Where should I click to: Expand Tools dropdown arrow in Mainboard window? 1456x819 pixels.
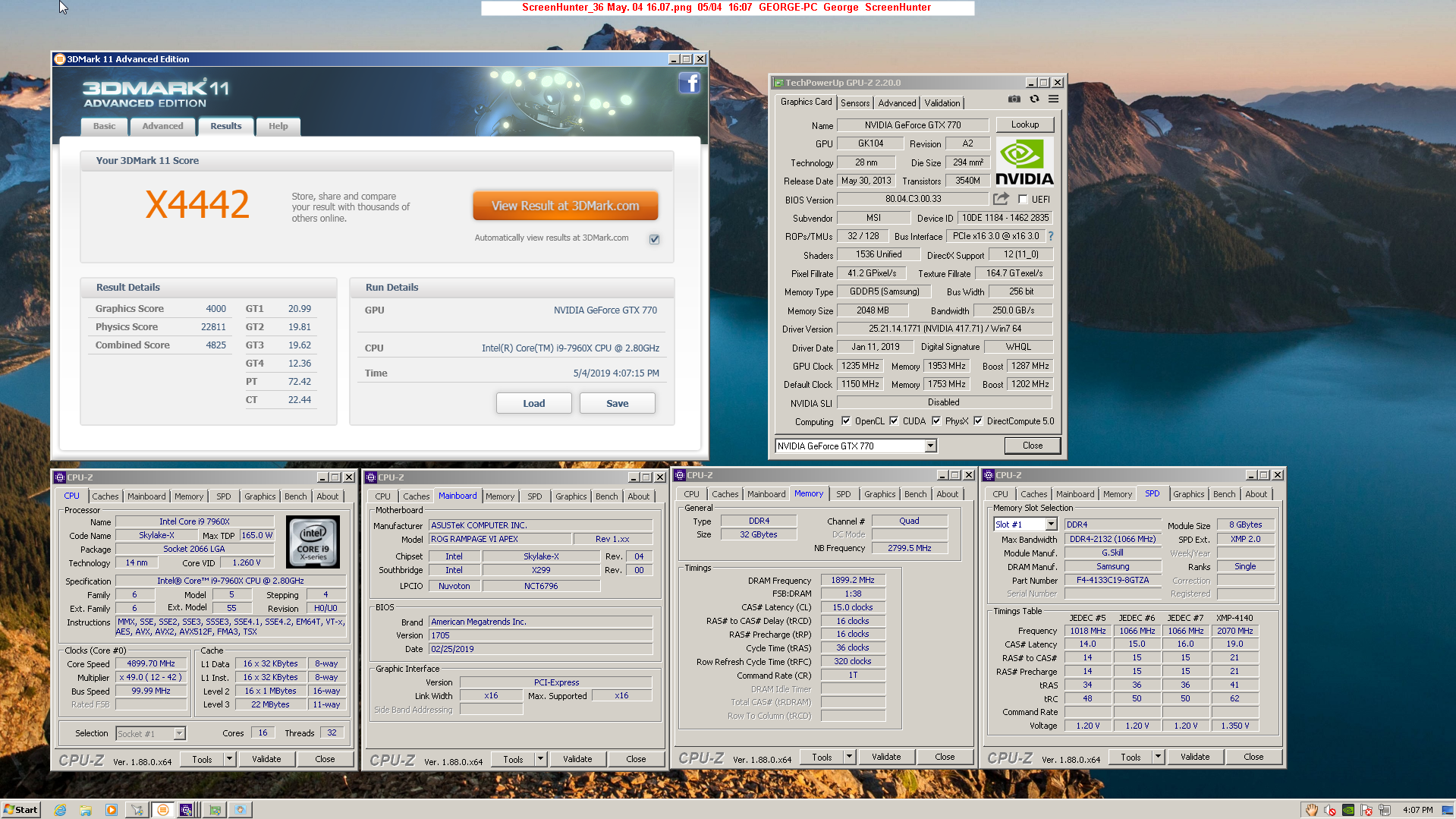point(540,759)
